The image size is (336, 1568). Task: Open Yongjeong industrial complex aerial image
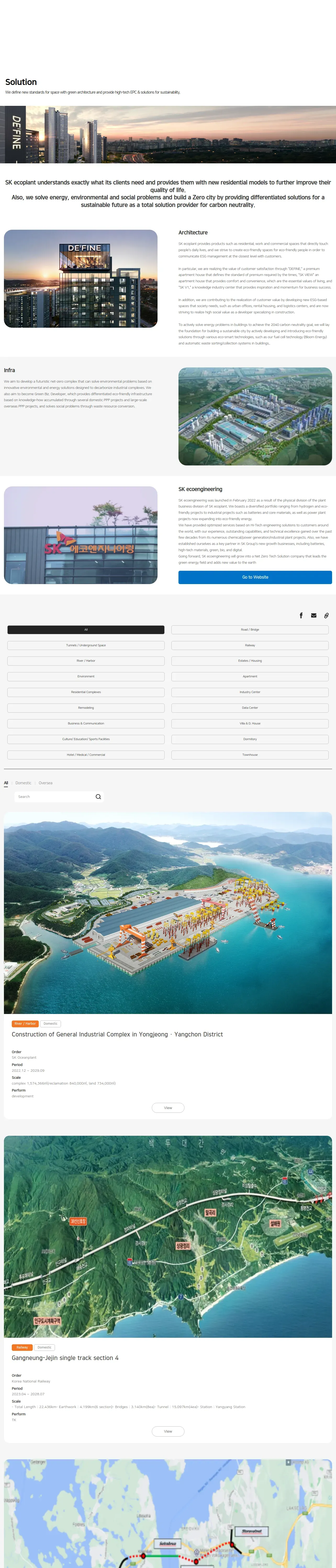168,913
